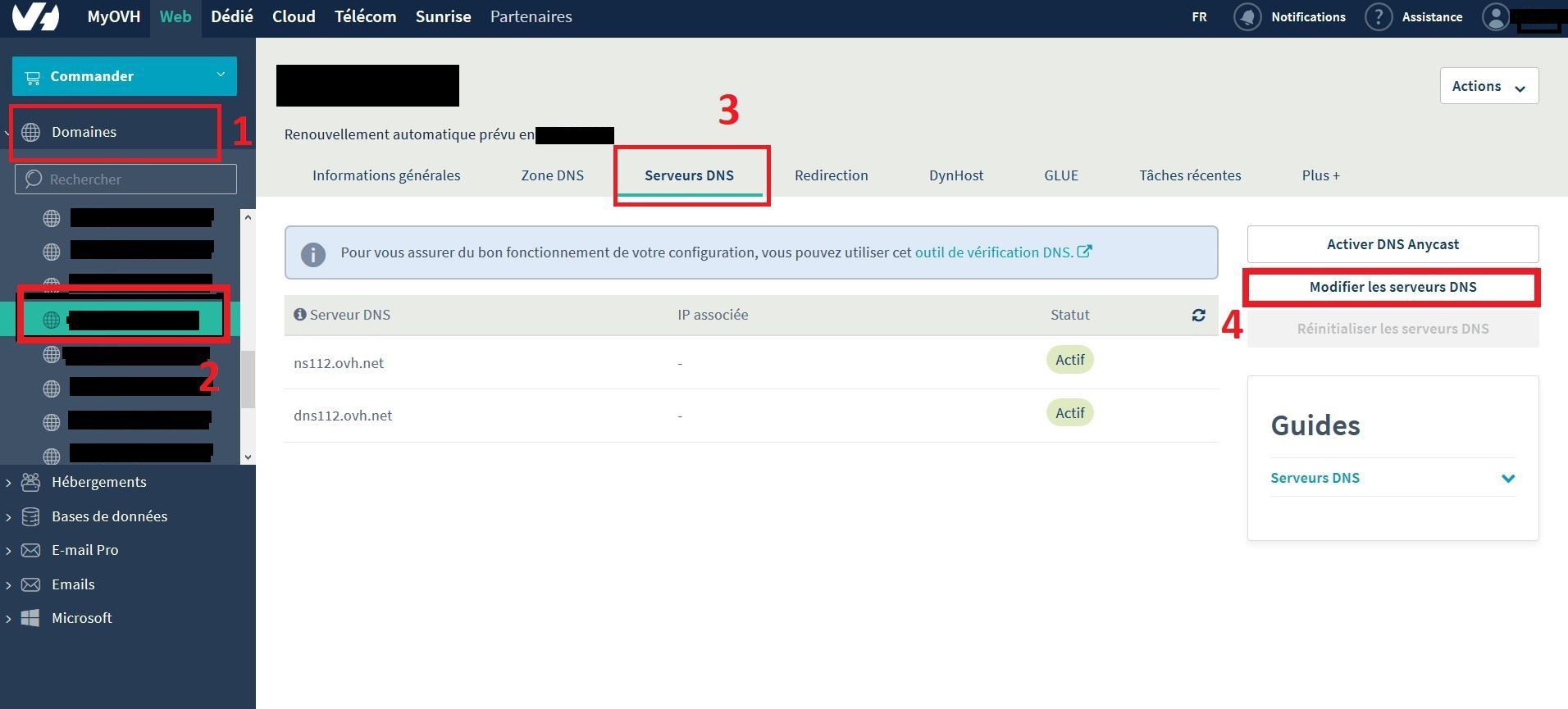The width and height of the screenshot is (1568, 709).
Task: Click the E-mail Pro envelope icon
Action: click(x=31, y=550)
